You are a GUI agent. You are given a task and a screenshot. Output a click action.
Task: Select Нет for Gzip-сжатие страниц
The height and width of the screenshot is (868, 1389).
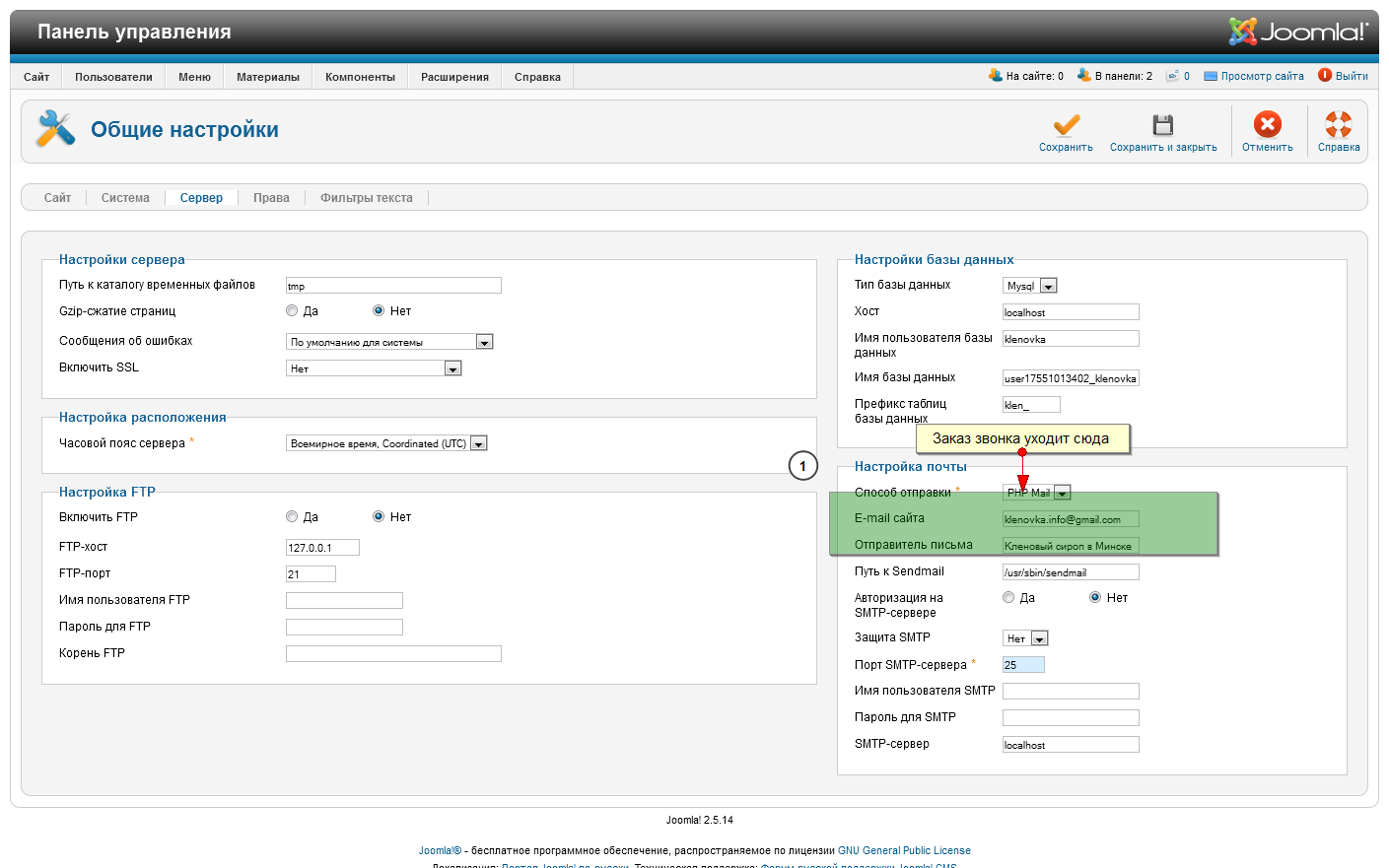click(379, 310)
